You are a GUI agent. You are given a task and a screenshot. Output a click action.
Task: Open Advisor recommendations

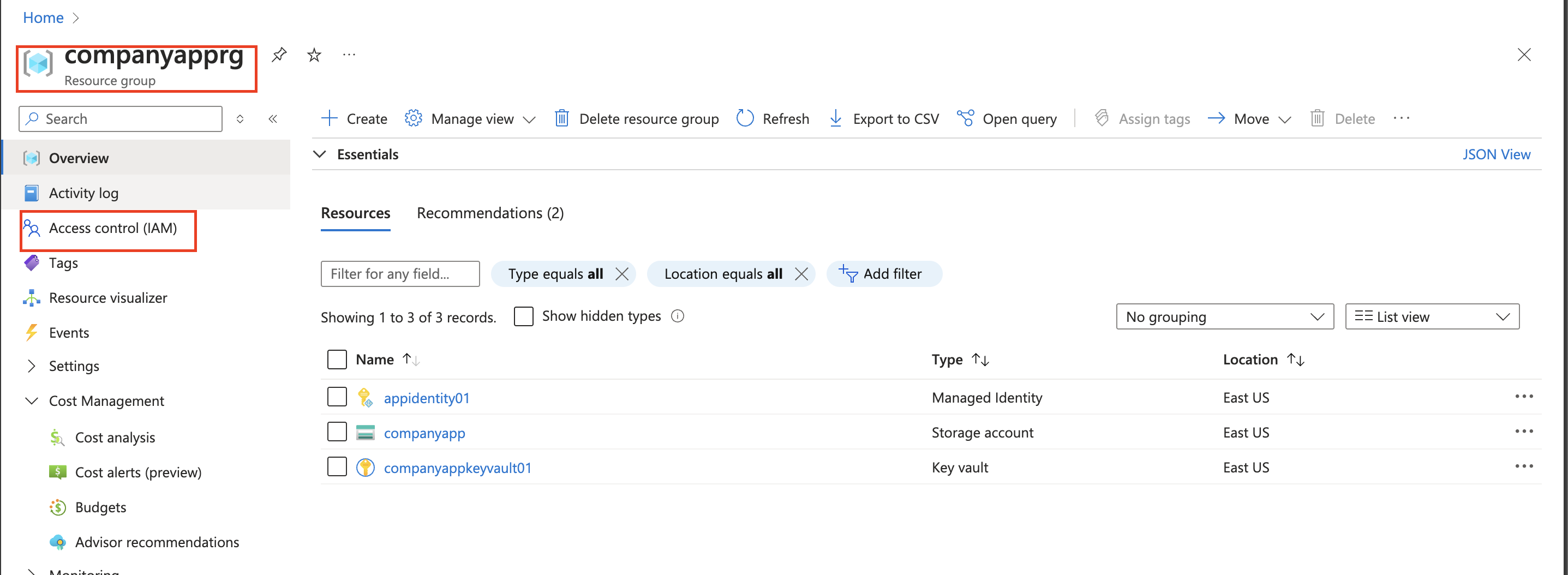tap(157, 542)
